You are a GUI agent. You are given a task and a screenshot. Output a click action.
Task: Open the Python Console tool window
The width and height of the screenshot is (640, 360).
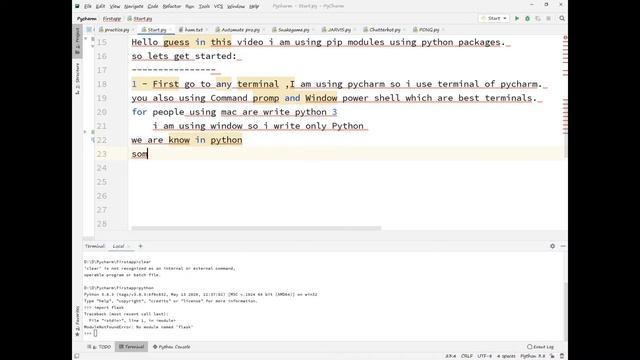(172, 347)
